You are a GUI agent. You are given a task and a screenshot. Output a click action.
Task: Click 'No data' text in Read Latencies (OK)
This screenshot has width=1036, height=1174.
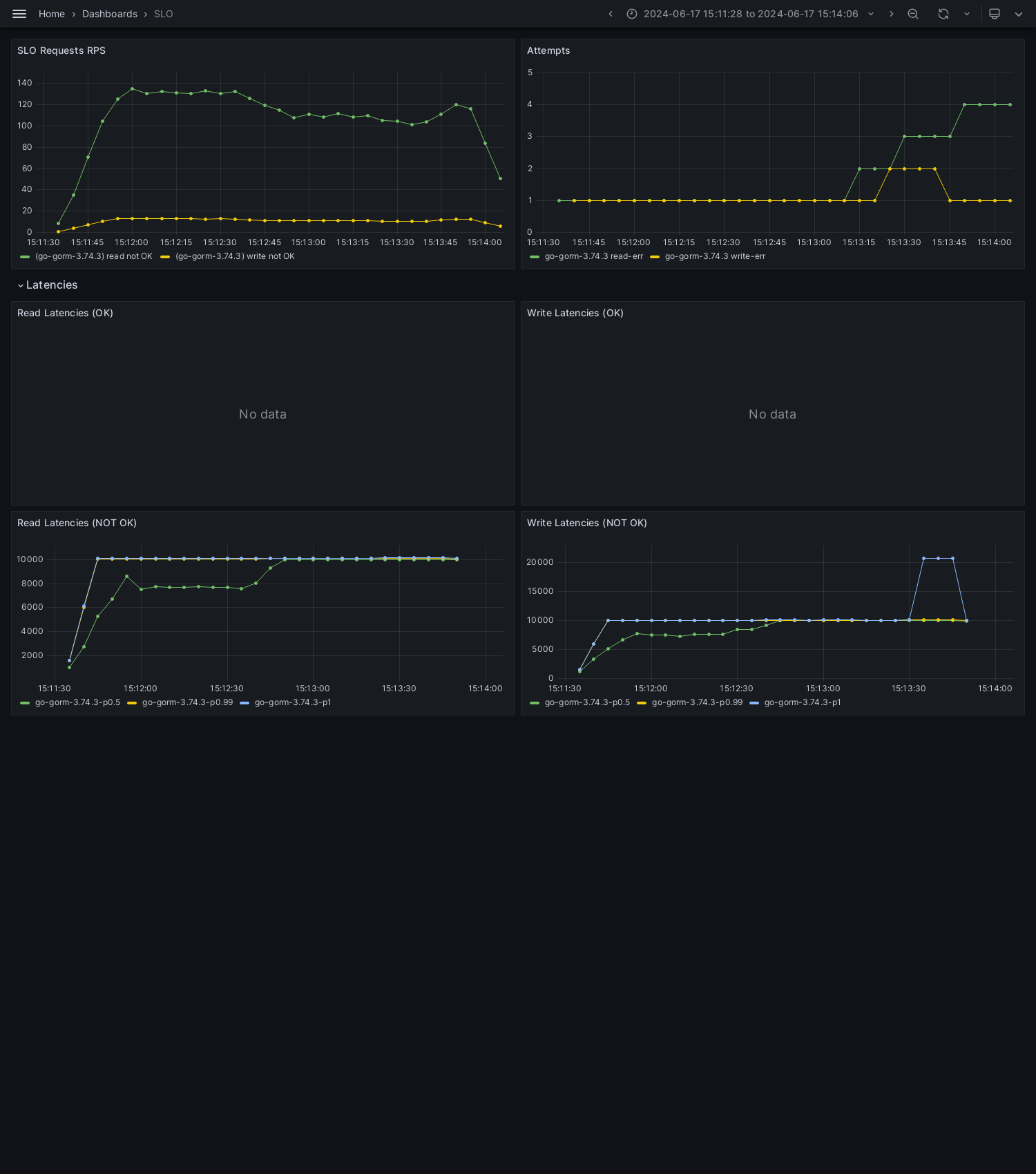point(262,414)
